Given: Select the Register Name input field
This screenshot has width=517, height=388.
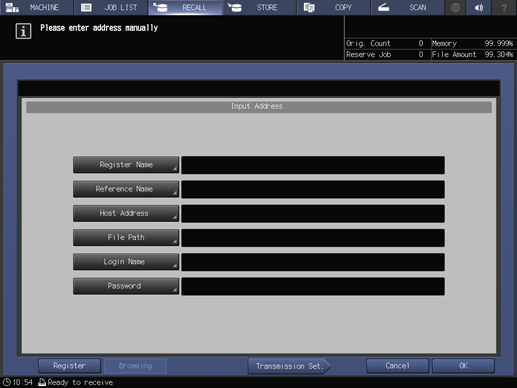Looking at the screenshot, I should (x=313, y=165).
